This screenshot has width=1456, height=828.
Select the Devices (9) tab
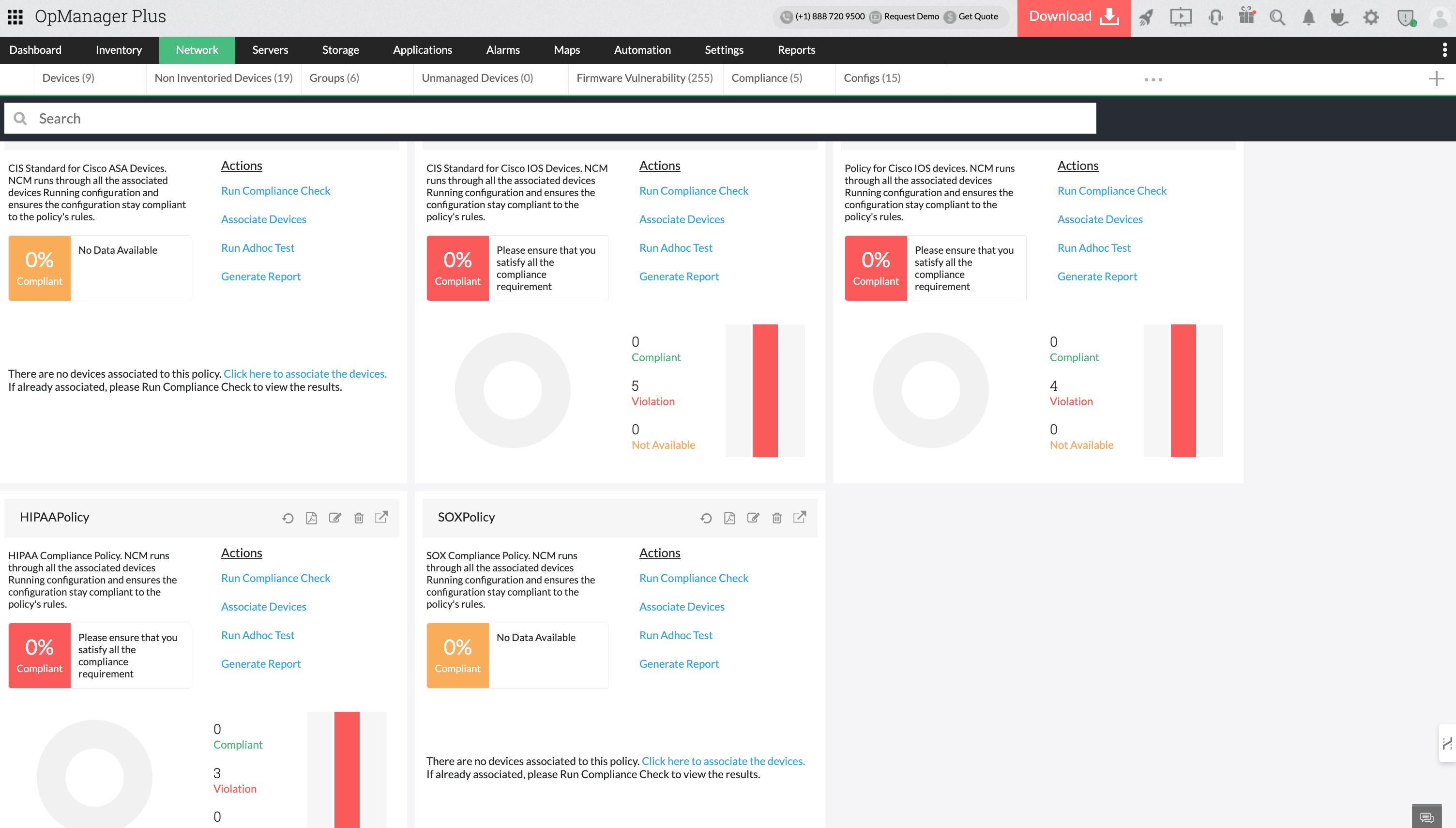(68, 78)
